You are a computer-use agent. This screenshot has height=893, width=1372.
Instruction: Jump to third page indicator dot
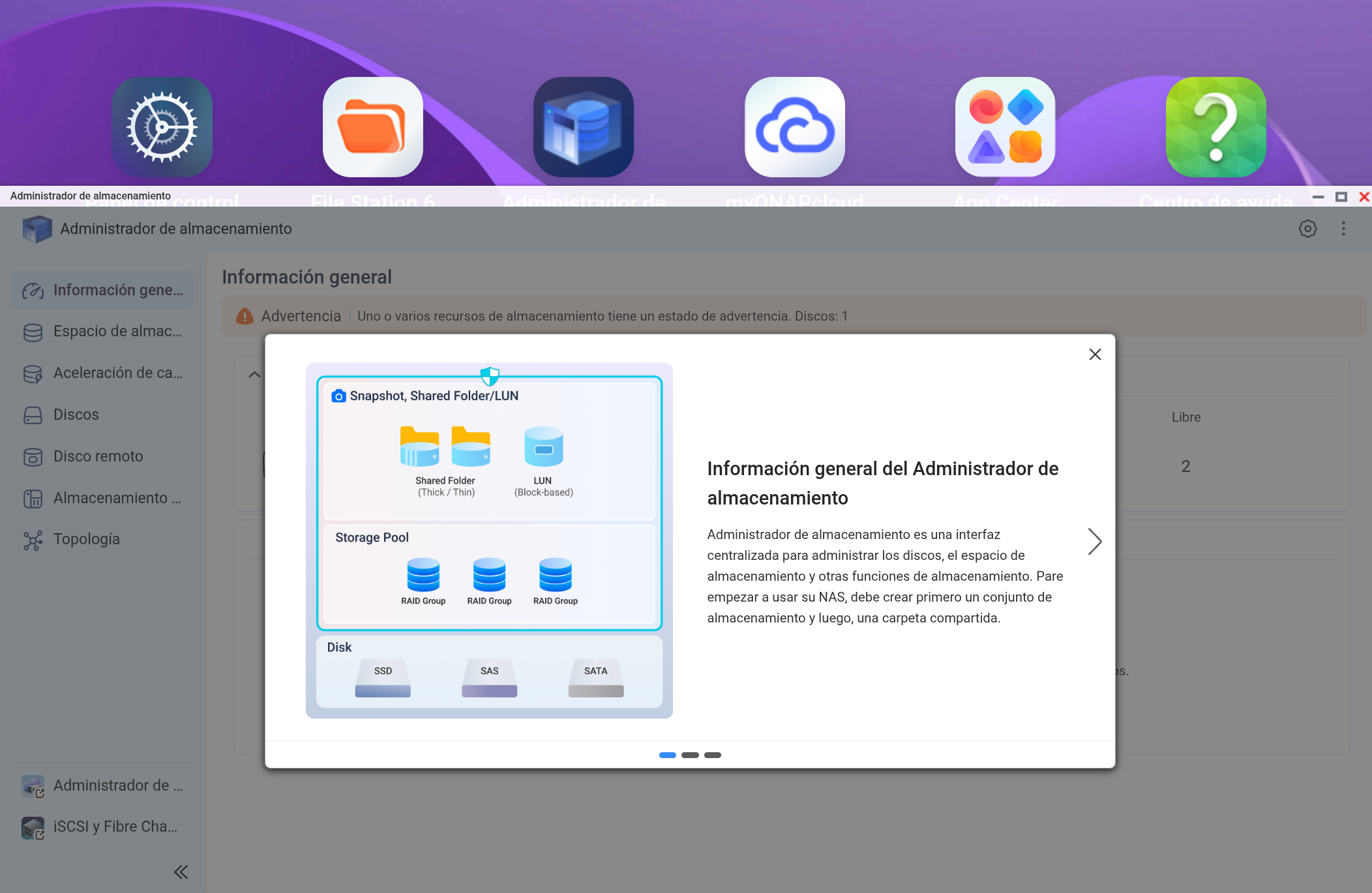[x=713, y=755]
